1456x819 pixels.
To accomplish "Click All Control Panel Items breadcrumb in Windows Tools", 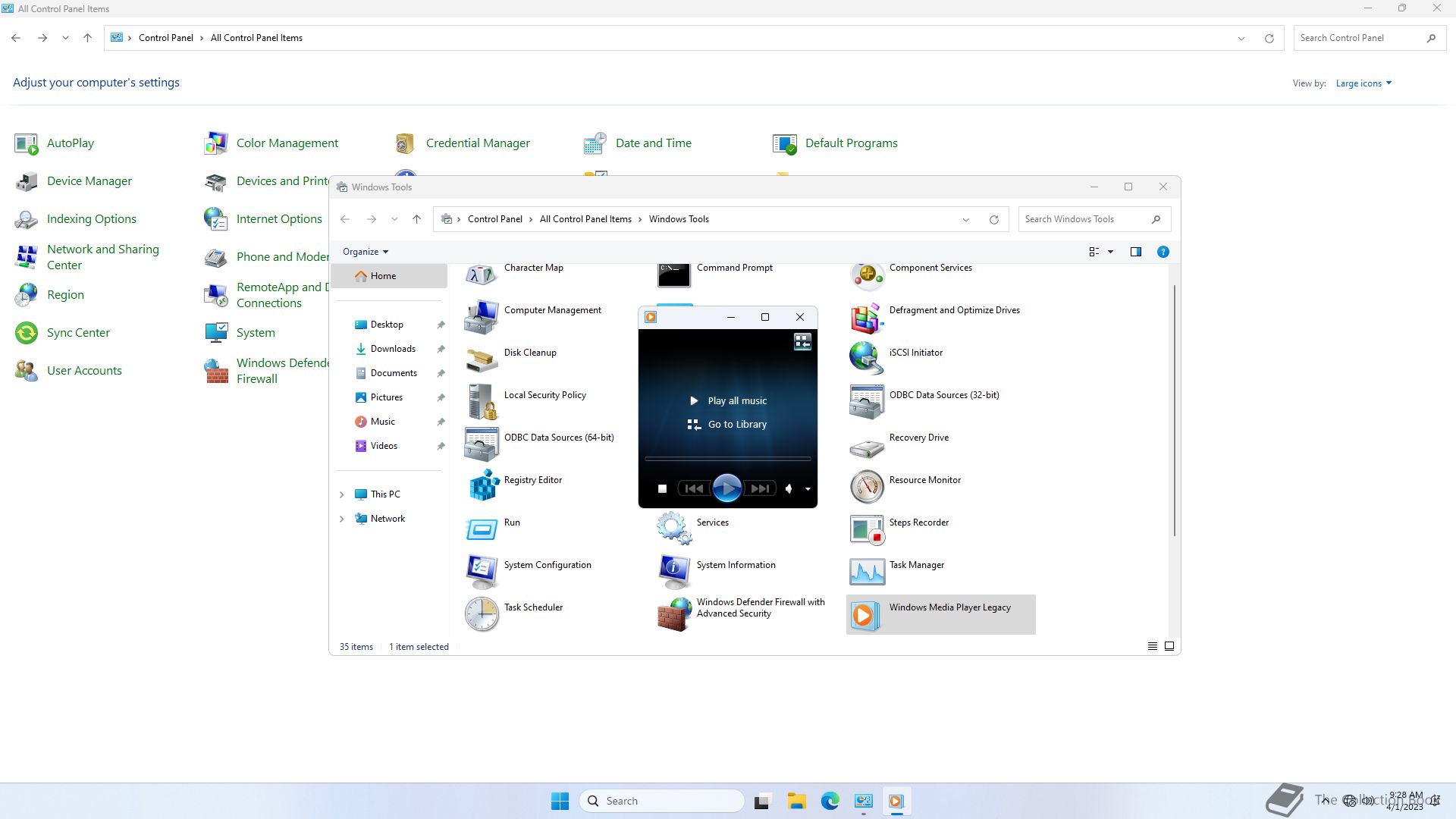I will point(585,219).
